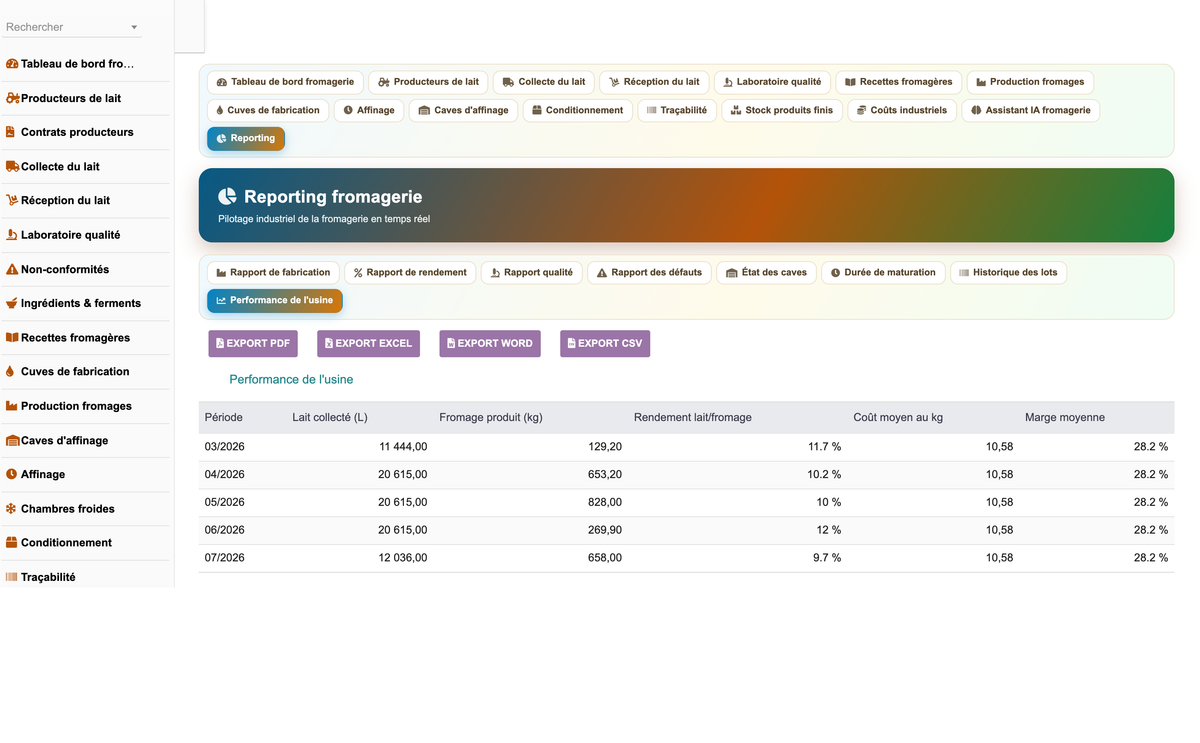This screenshot has height=743, width=1200.
Task: Open Assistant IA fromagerie top tab
Action: point(1031,110)
